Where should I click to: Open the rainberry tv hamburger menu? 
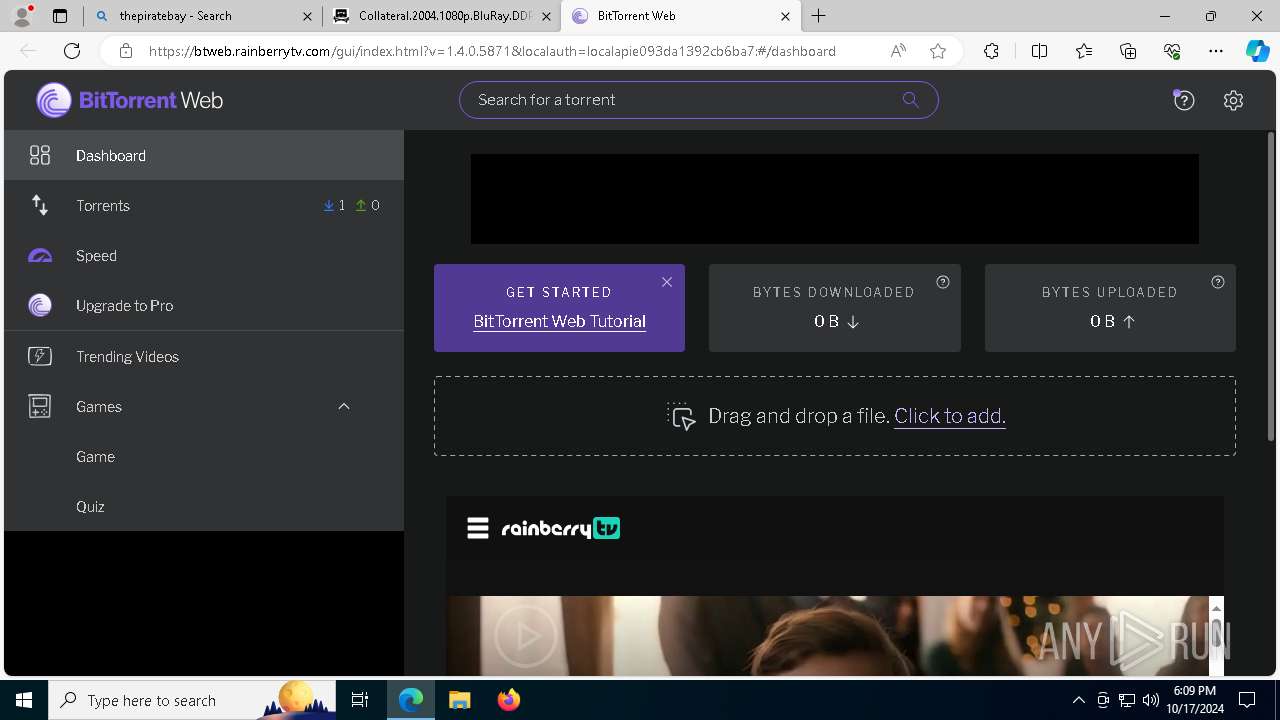pyautogui.click(x=478, y=528)
